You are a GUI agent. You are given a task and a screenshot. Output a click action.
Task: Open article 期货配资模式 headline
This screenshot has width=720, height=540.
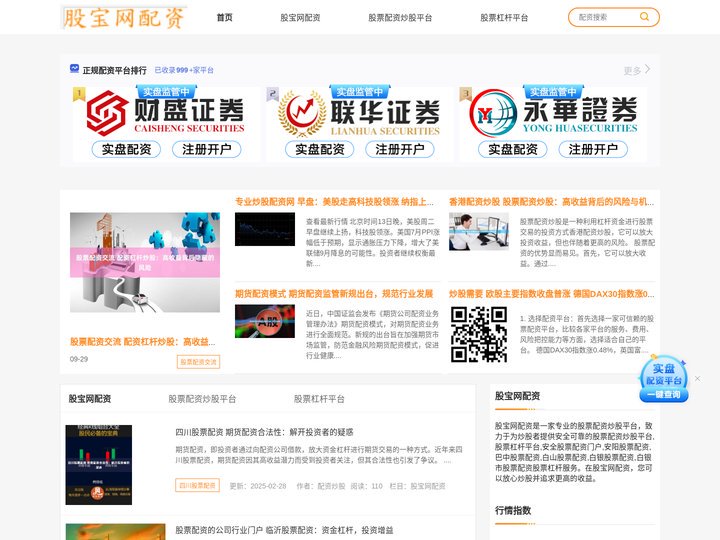pos(334,293)
